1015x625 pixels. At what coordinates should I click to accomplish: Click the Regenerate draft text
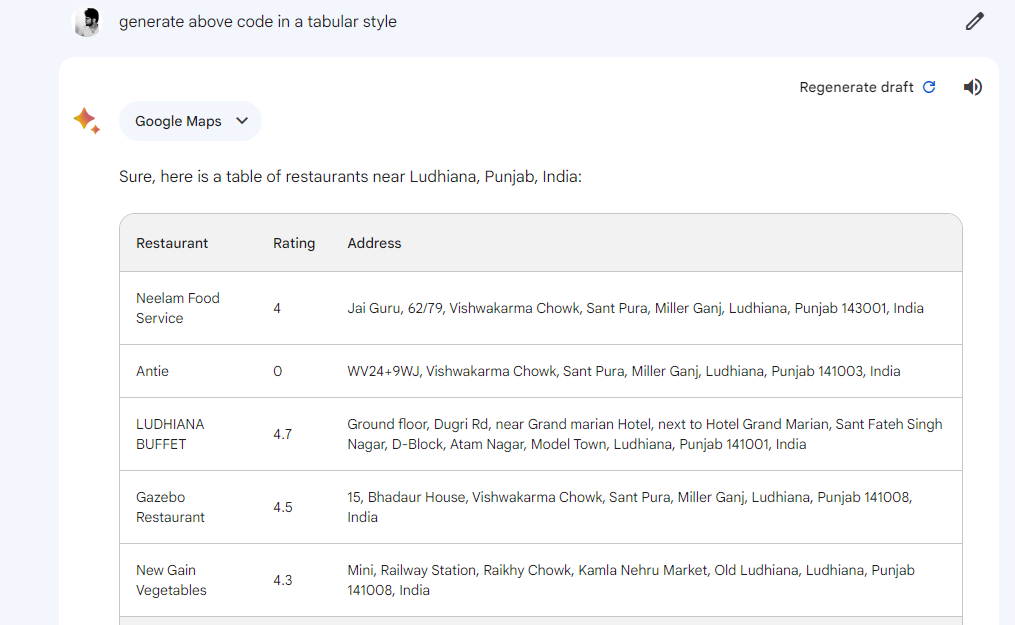856,87
